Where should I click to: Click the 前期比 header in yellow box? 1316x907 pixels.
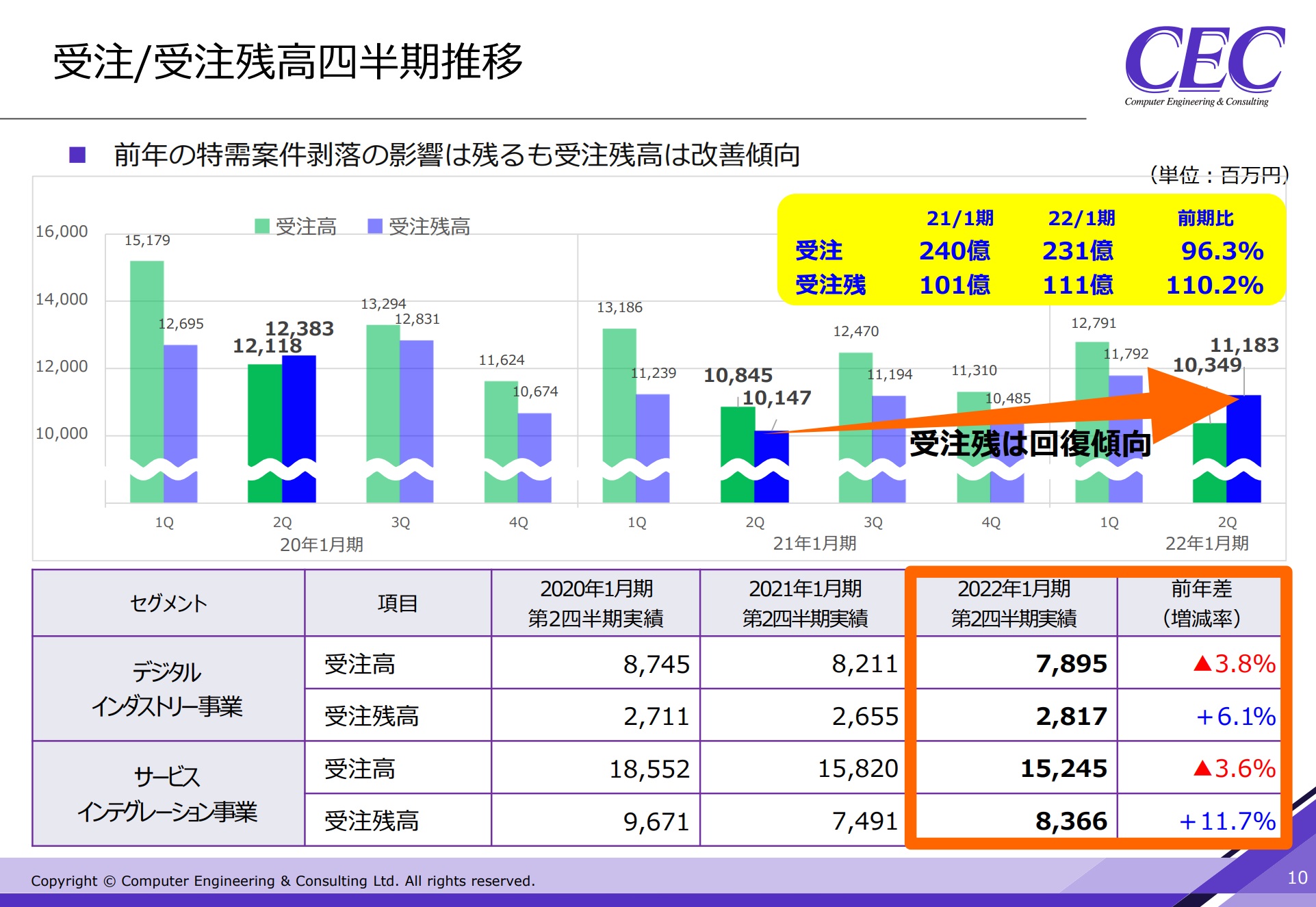pyautogui.click(x=1205, y=218)
